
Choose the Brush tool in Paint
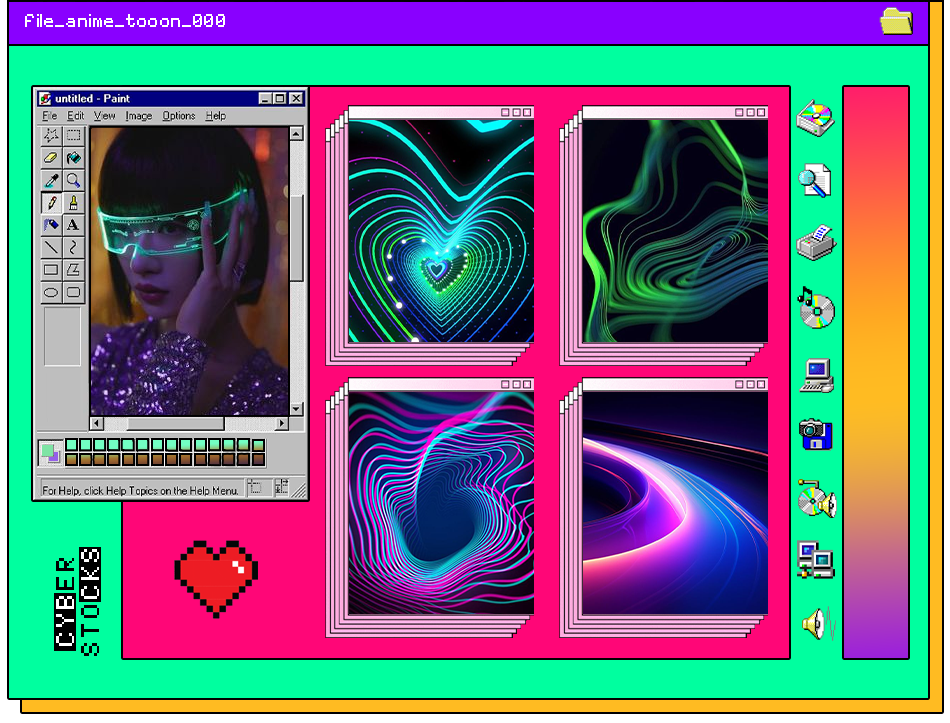(x=73, y=202)
